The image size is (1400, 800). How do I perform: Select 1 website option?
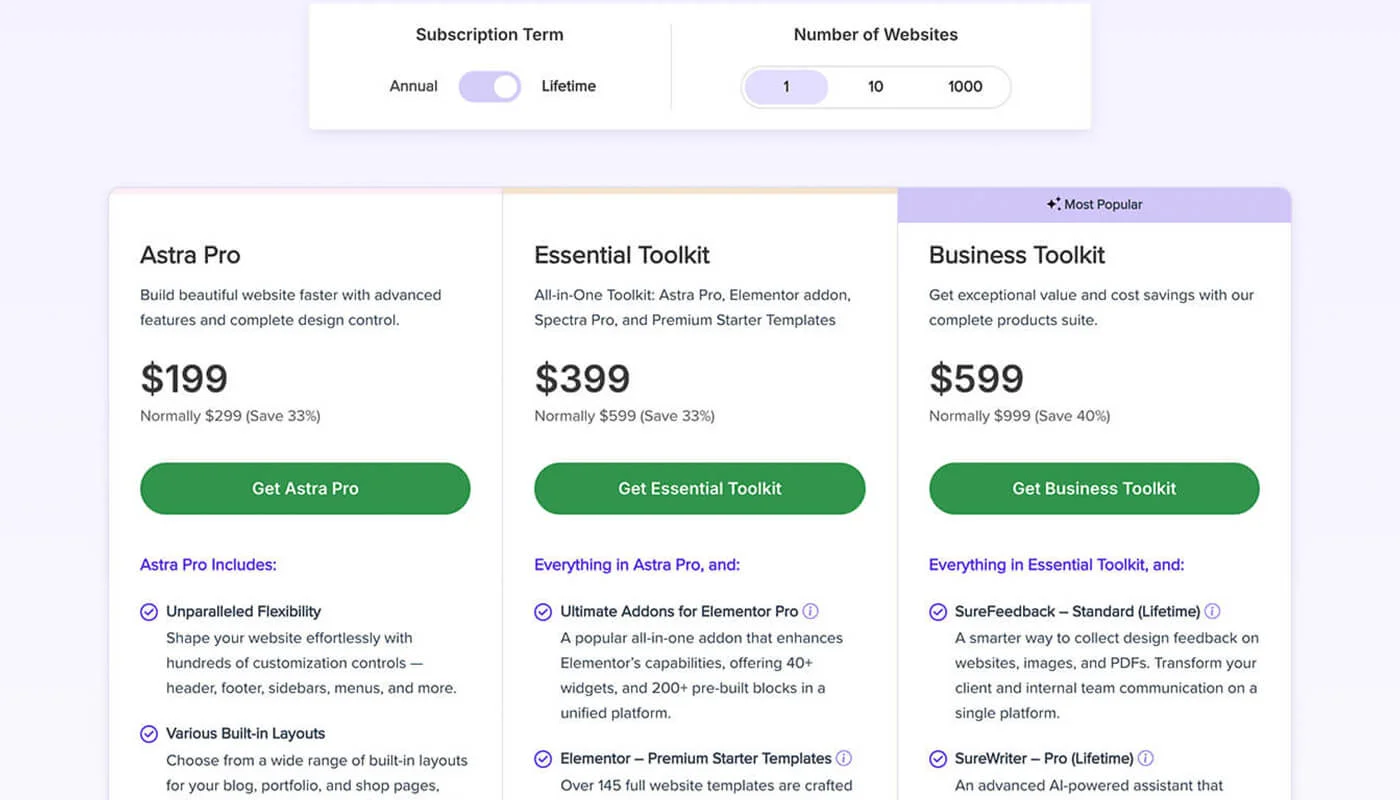pos(786,87)
